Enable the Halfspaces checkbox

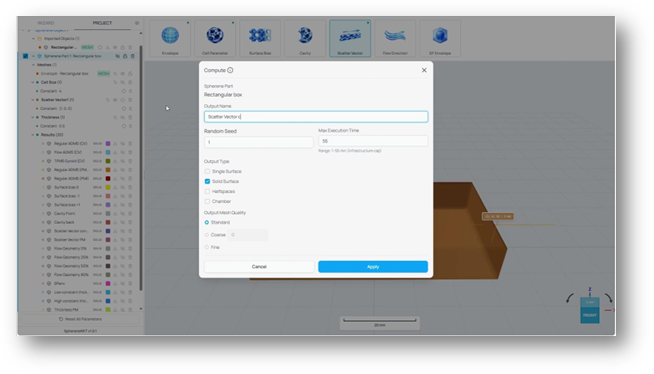click(207, 191)
